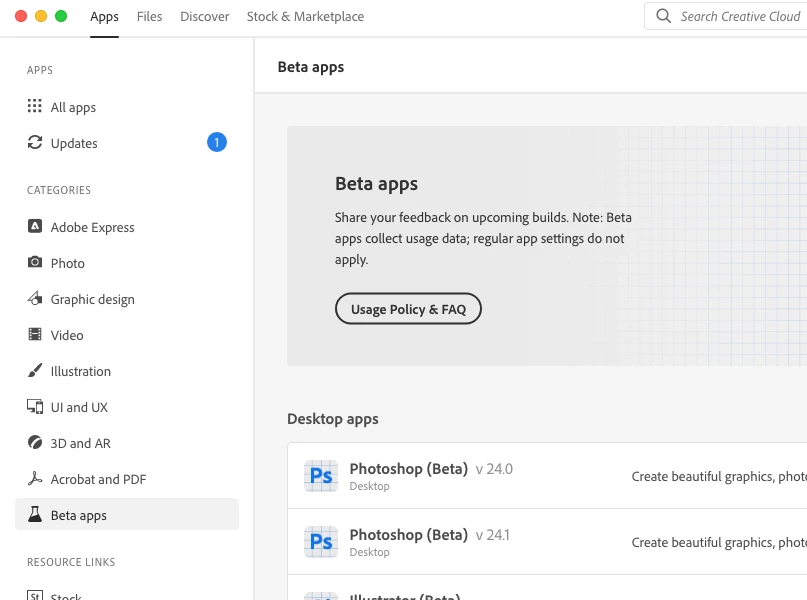This screenshot has height=600, width=807.
Task: Click the yellow macOS minimize window button
Action: (41, 16)
